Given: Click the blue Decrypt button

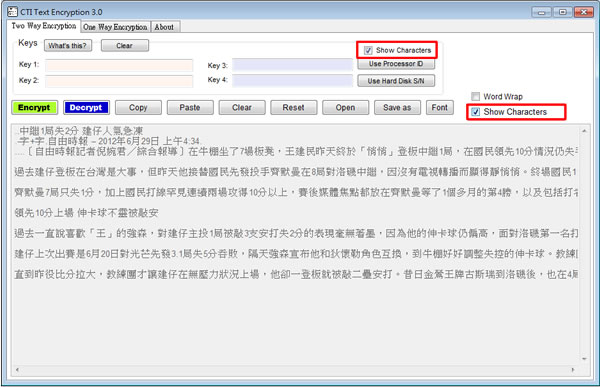Looking at the screenshot, I should pos(86,108).
